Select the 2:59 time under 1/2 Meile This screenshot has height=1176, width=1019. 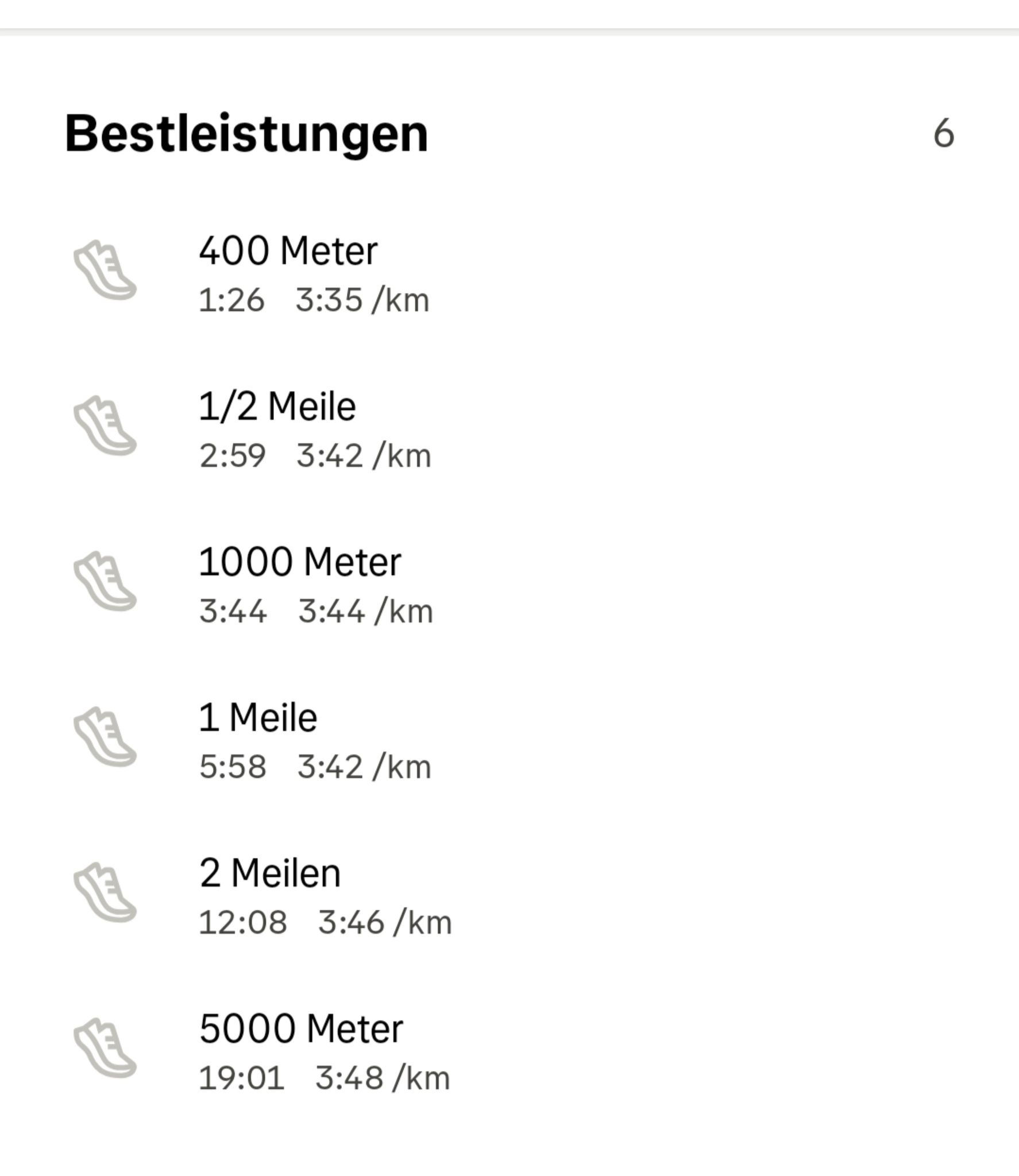click(x=232, y=456)
